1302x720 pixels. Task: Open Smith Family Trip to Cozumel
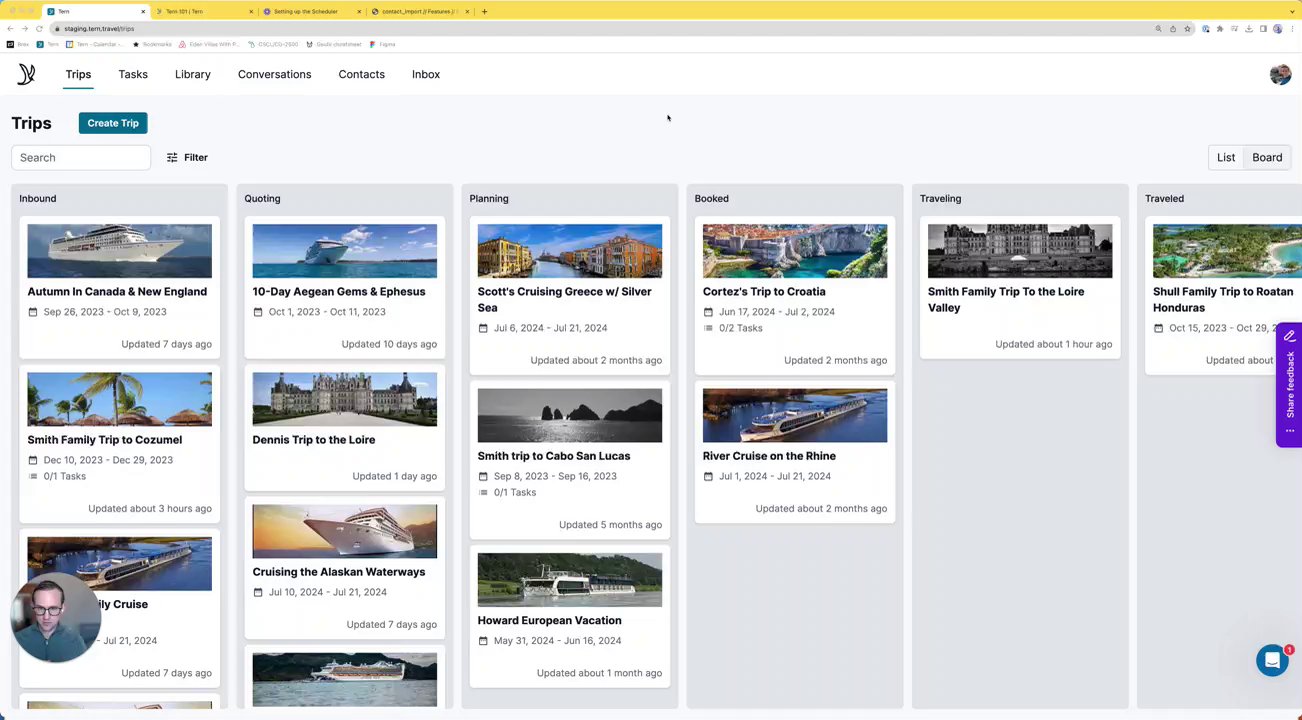tap(105, 440)
